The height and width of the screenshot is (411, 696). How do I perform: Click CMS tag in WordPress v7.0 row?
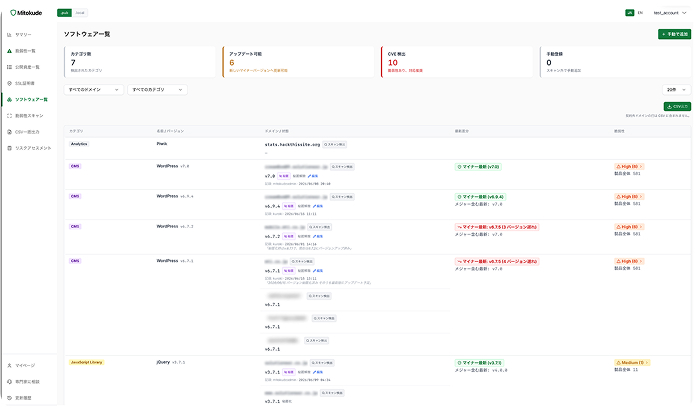pos(75,166)
